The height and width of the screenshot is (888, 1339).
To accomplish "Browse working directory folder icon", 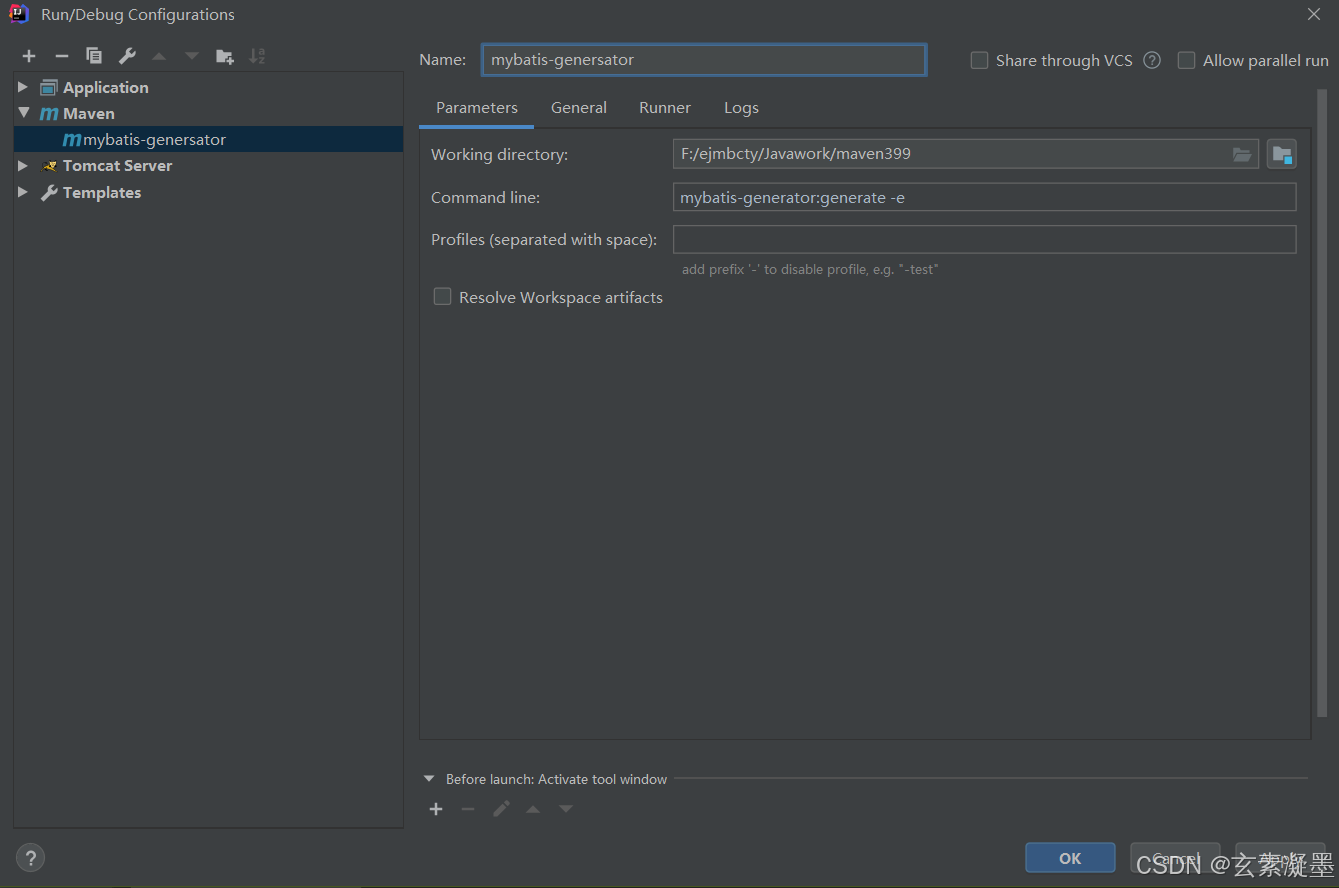I will 1242,154.
